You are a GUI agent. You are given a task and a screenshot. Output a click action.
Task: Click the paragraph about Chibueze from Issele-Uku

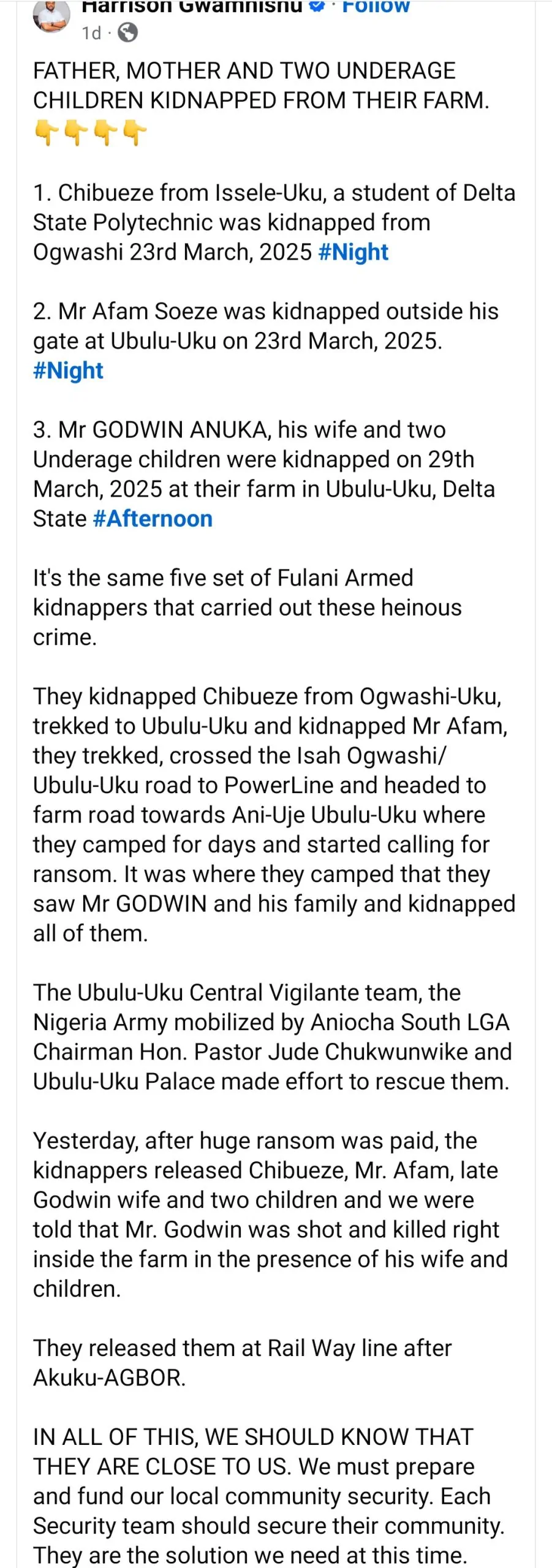pyautogui.click(x=274, y=222)
